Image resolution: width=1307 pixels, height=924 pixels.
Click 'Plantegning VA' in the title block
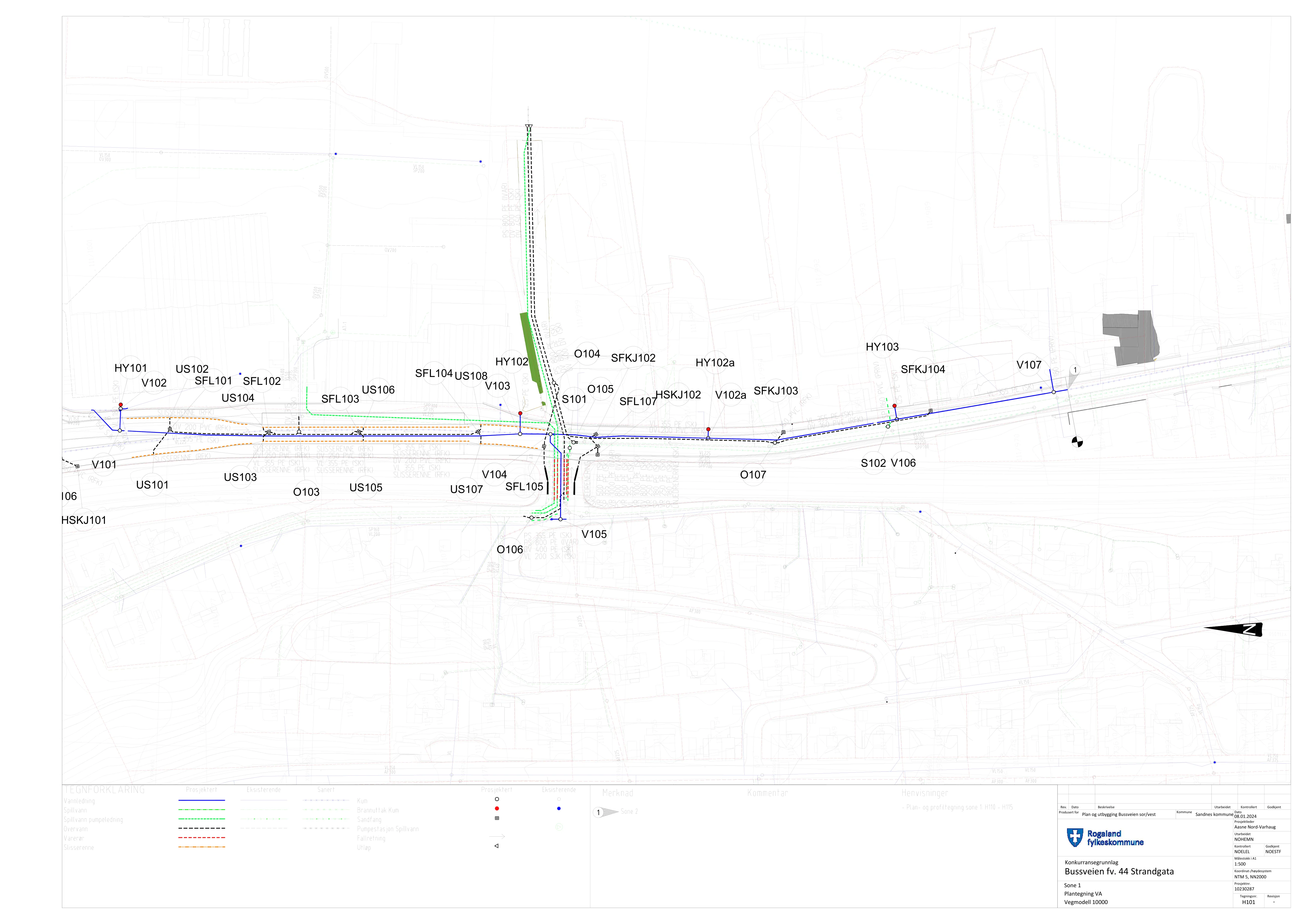1083,894
